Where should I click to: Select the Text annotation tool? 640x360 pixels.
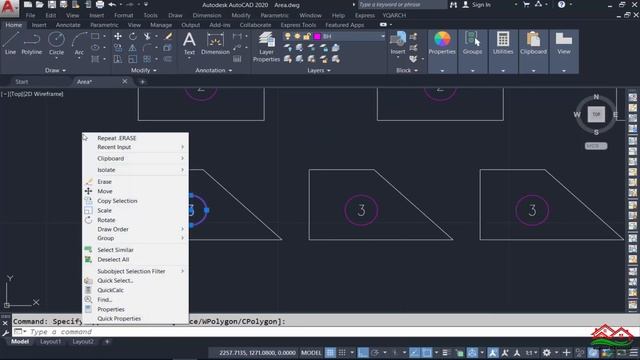189,43
